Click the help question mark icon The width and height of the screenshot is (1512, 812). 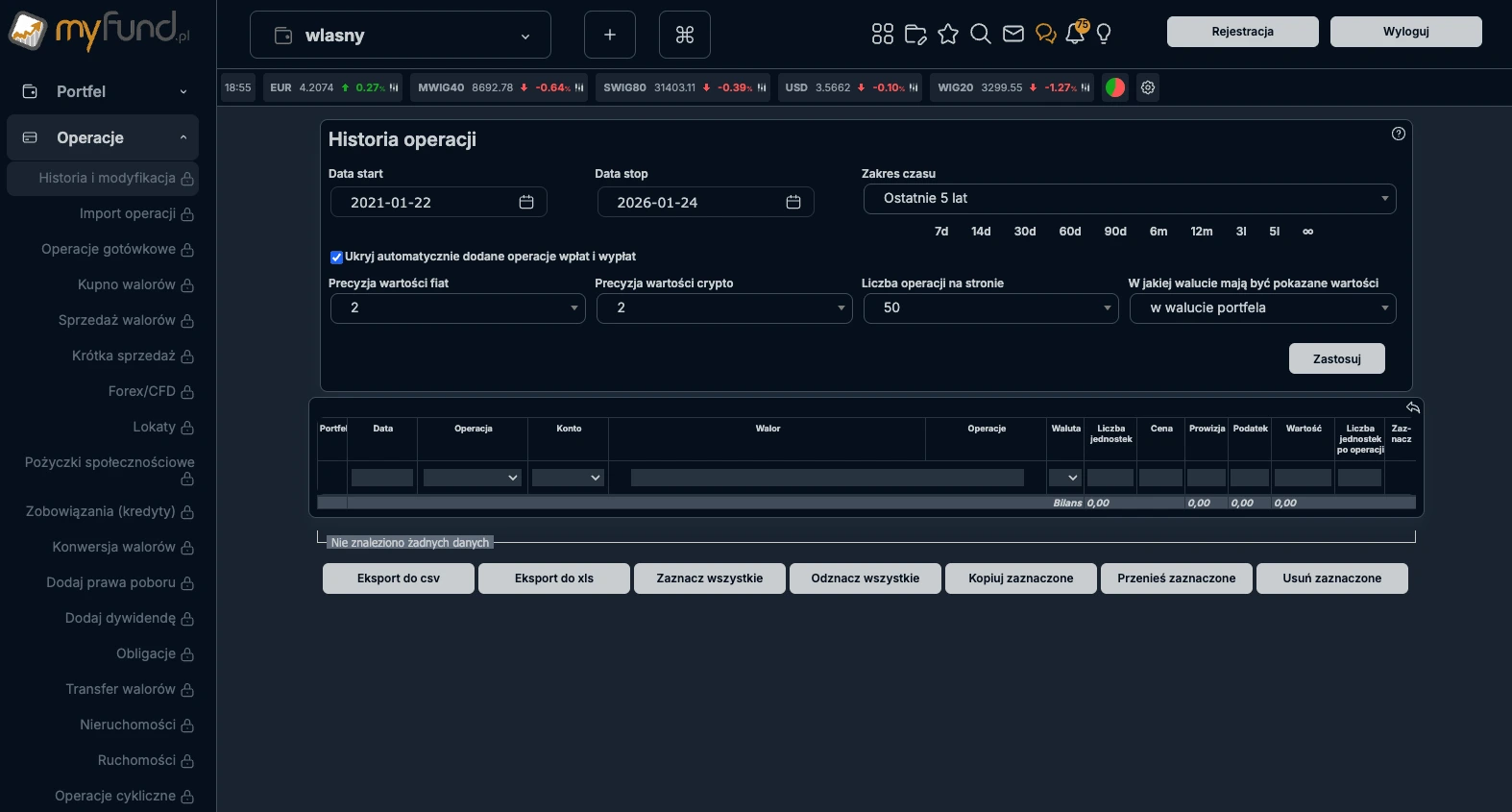(x=1398, y=134)
